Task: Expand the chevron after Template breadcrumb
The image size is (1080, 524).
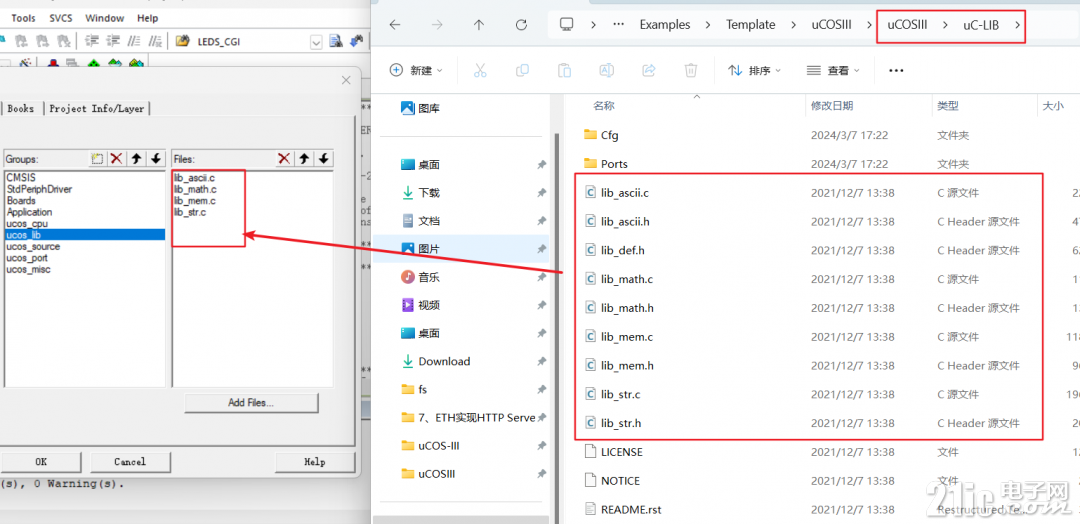Action: click(792, 25)
